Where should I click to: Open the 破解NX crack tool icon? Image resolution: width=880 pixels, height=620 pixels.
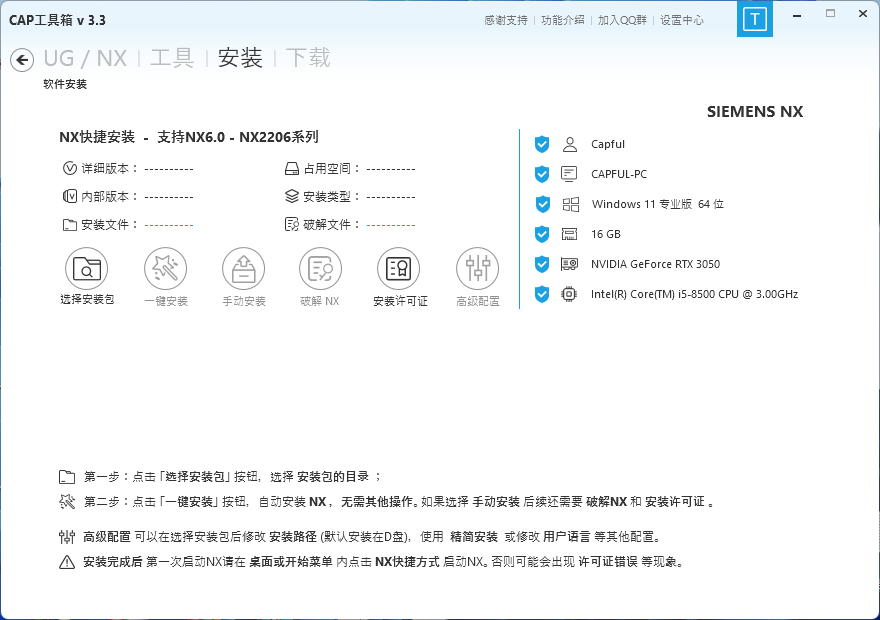(x=321, y=268)
